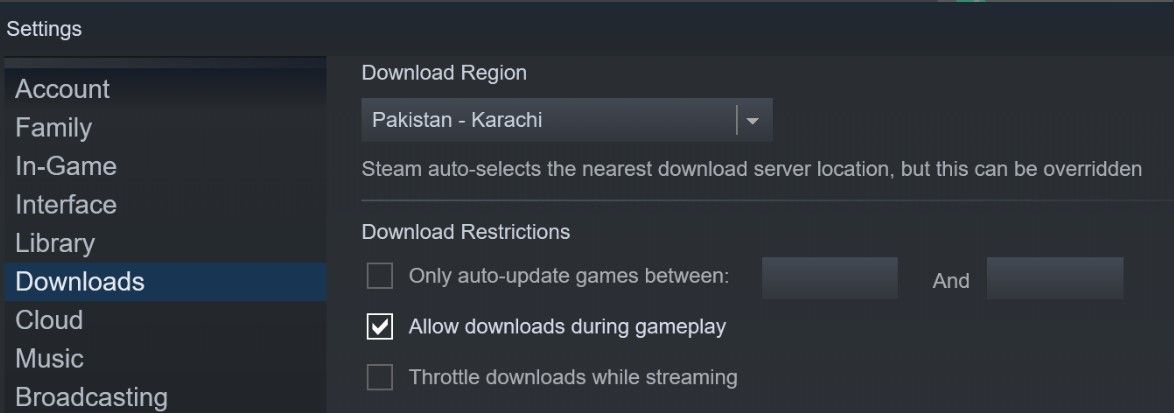The image size is (1174, 413).
Task: Open the auto-update start time dropdown
Action: pos(829,278)
